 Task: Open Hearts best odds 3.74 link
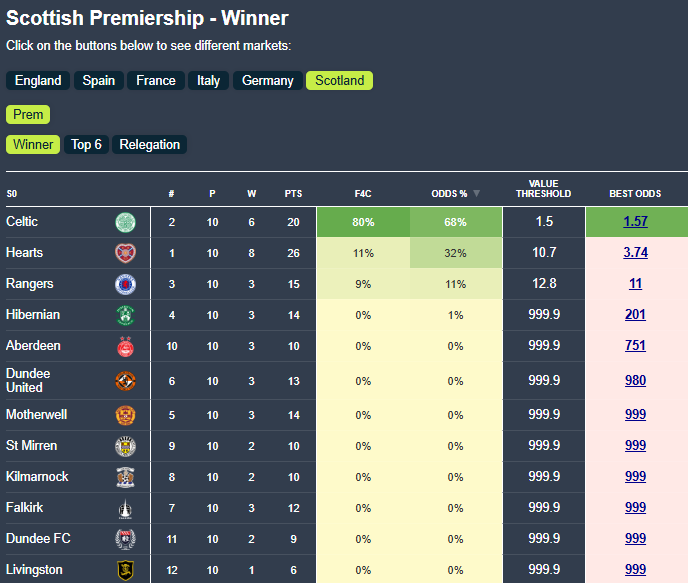(635, 253)
